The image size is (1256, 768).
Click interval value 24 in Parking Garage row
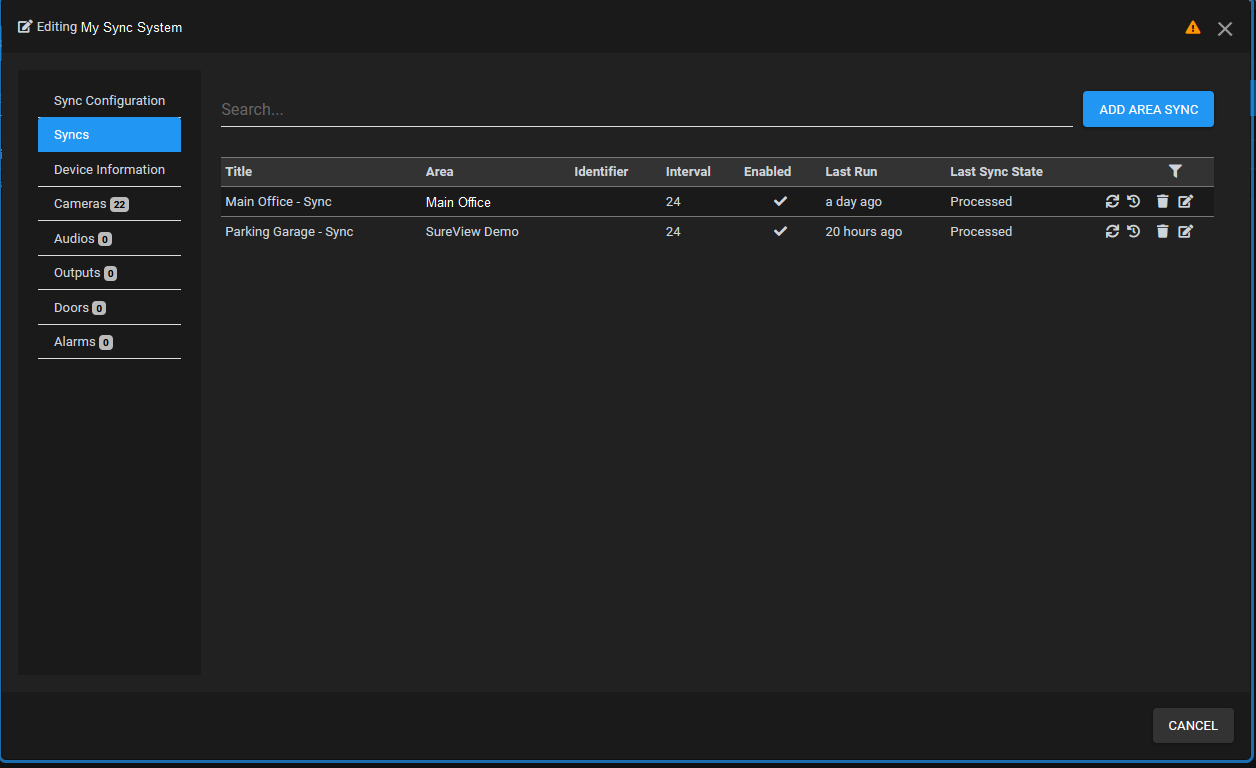pos(673,232)
